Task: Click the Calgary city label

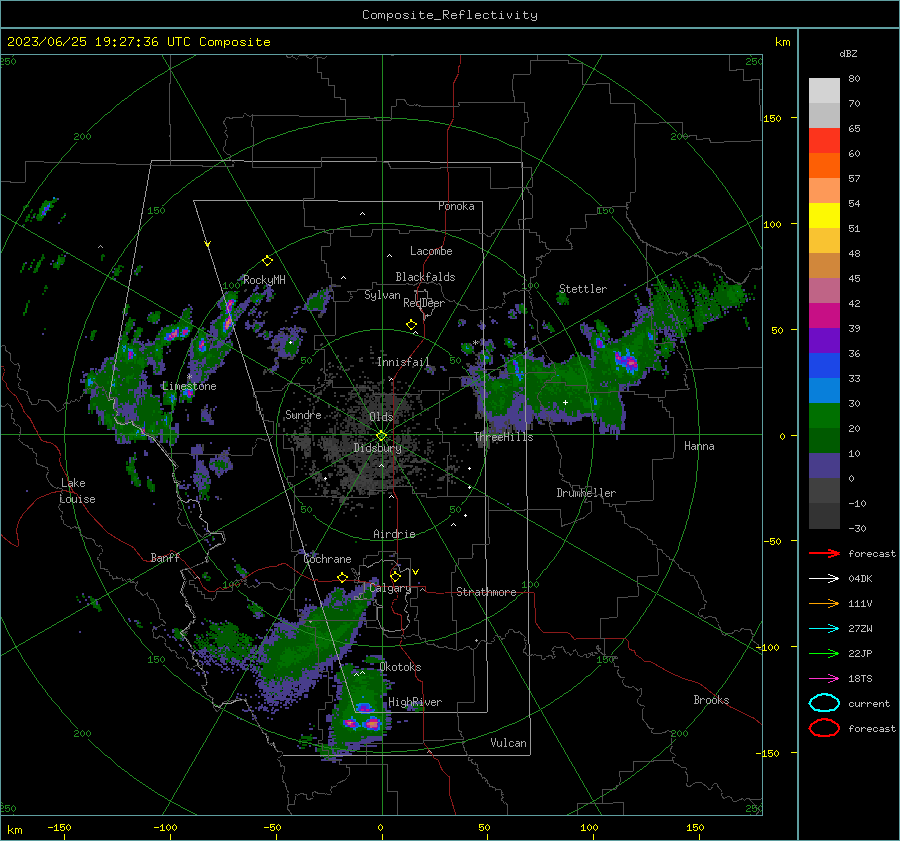Action: click(x=390, y=588)
